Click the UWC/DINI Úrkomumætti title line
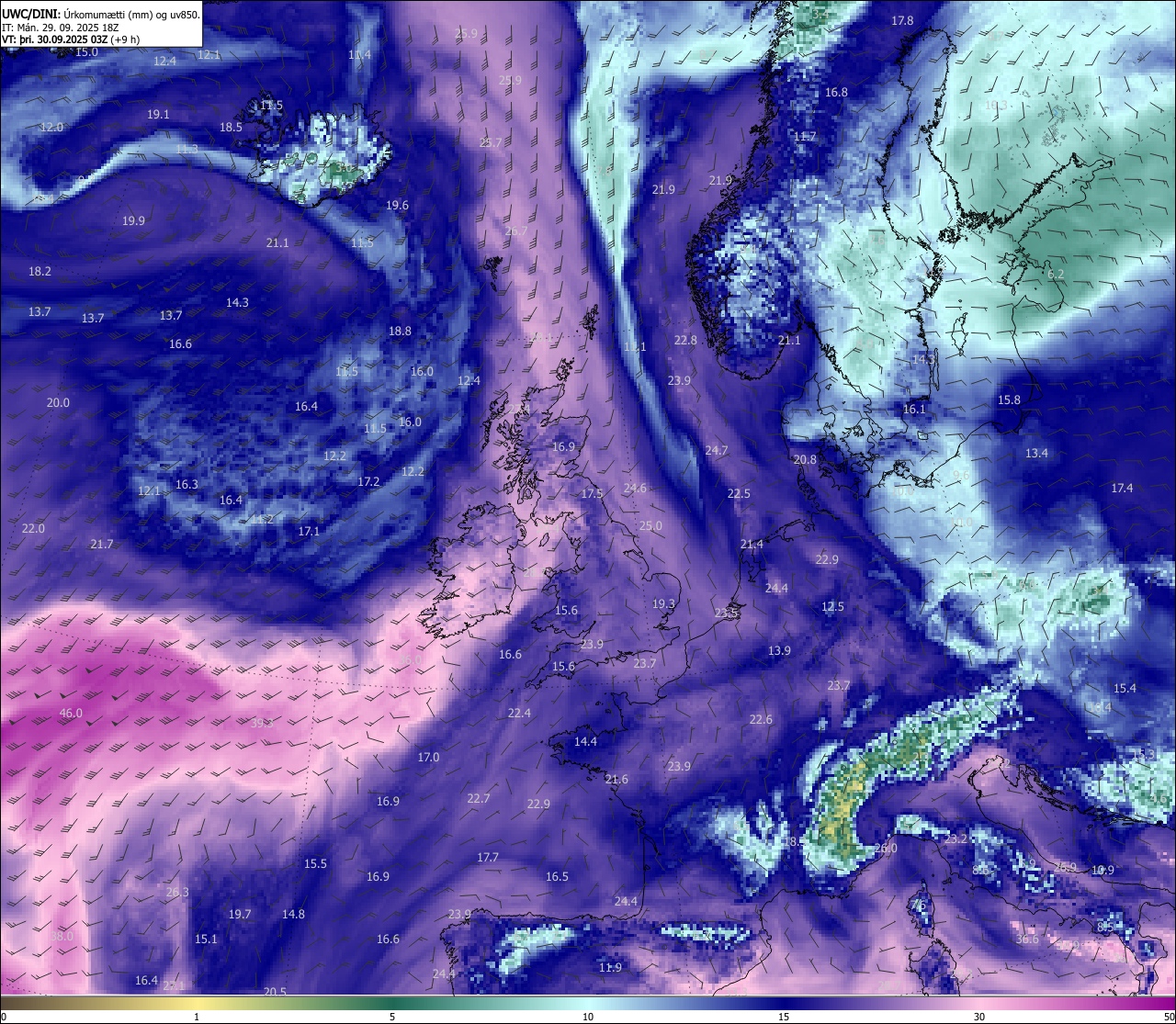Screen dimensions: 1176x1024 (101, 14)
